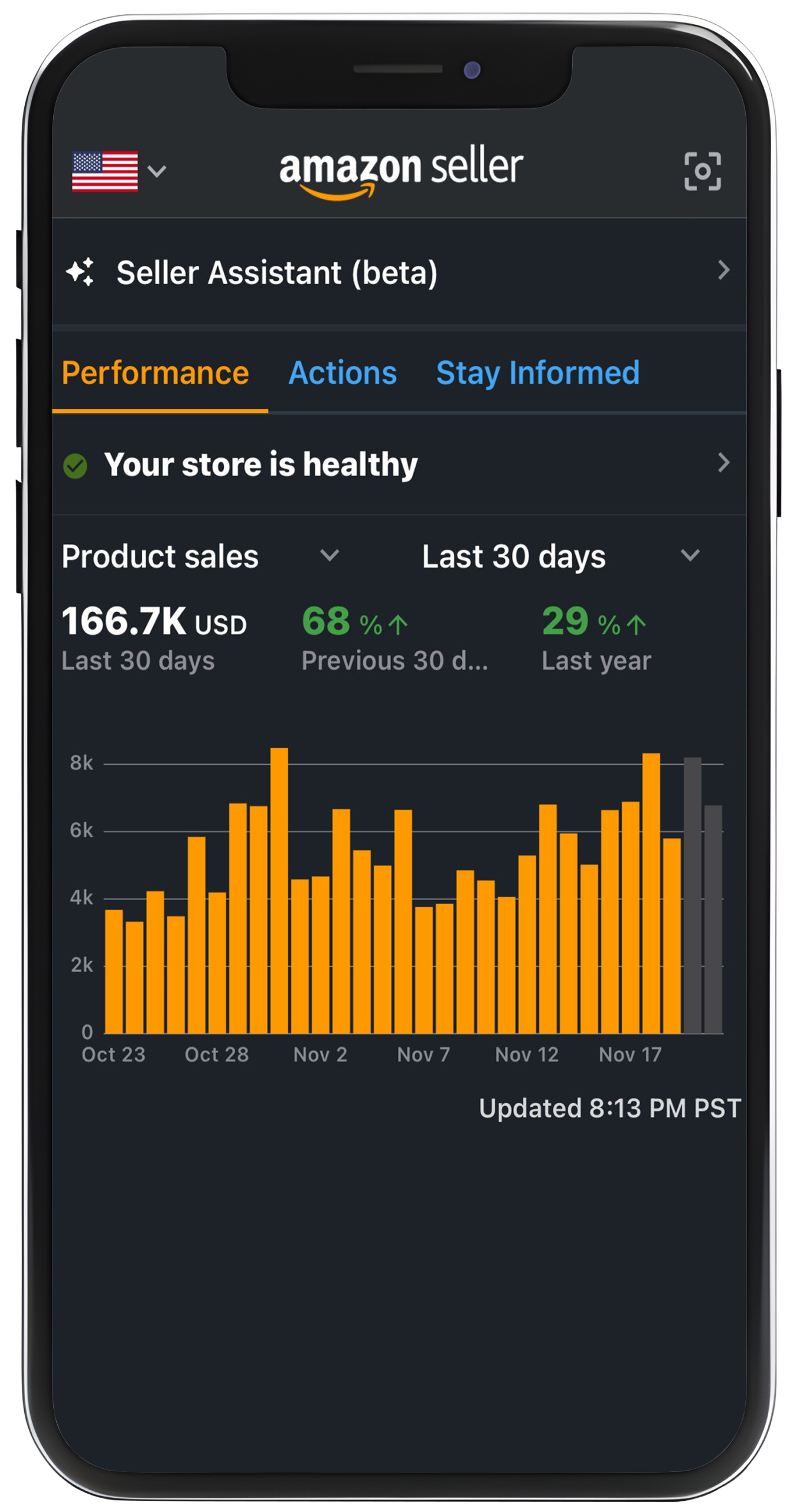
Task: Open Seller Assistant (beta)
Action: point(276,273)
